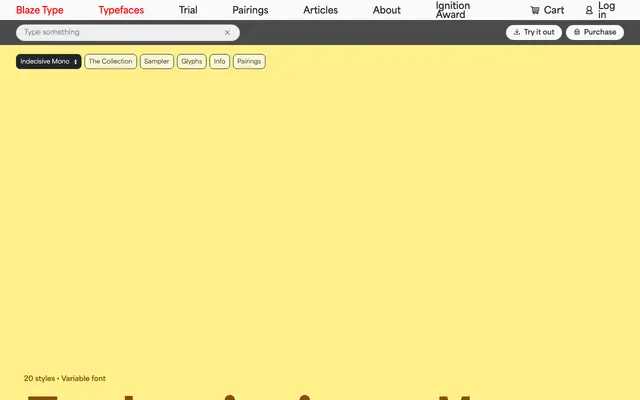This screenshot has width=640, height=400.
Task: Click the user account icon
Action: click(589, 10)
